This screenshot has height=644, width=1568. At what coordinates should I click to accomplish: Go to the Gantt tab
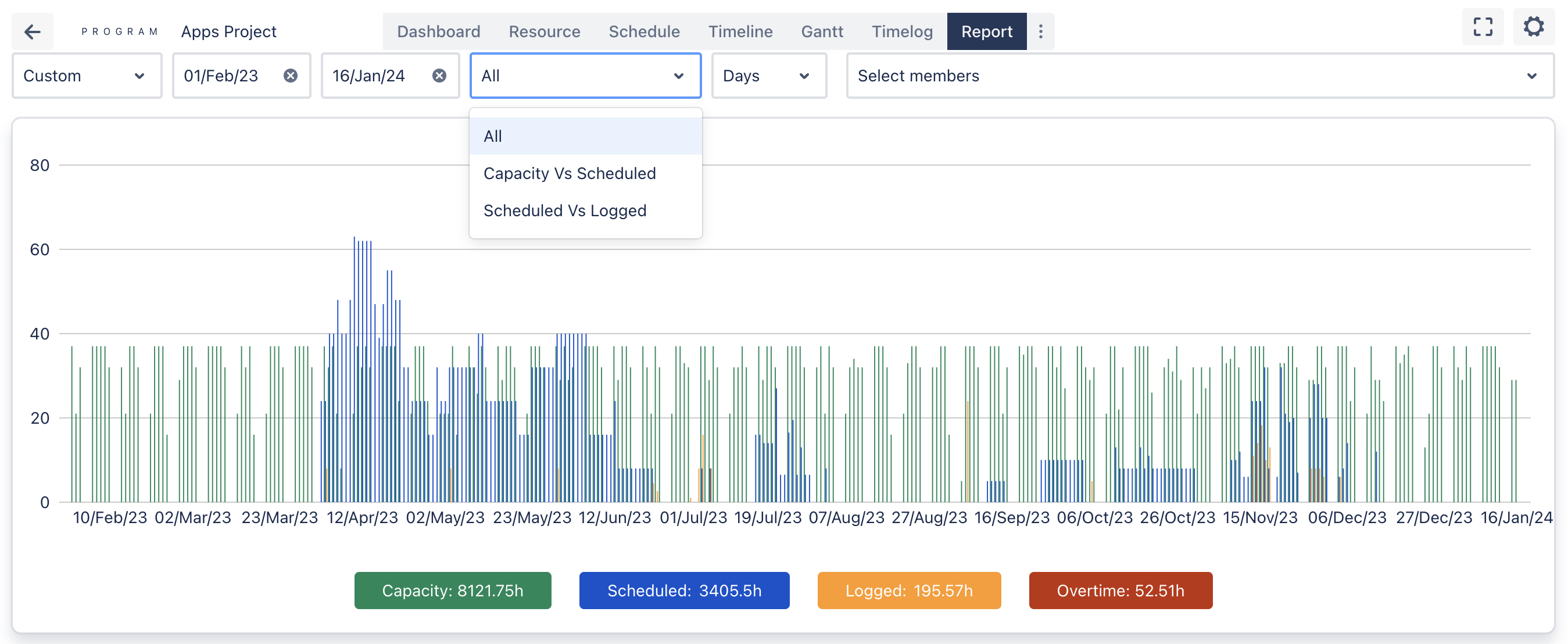pos(822,31)
